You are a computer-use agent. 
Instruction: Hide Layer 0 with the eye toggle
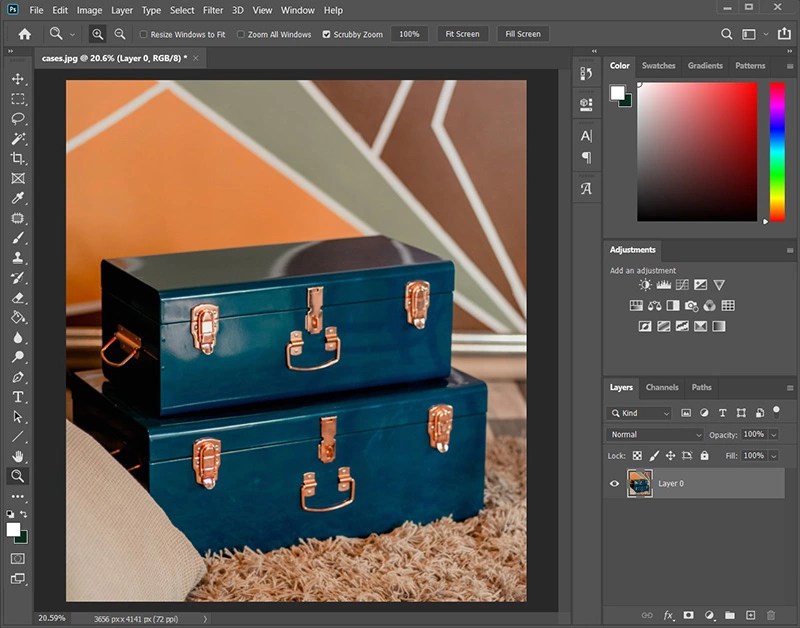(x=614, y=484)
